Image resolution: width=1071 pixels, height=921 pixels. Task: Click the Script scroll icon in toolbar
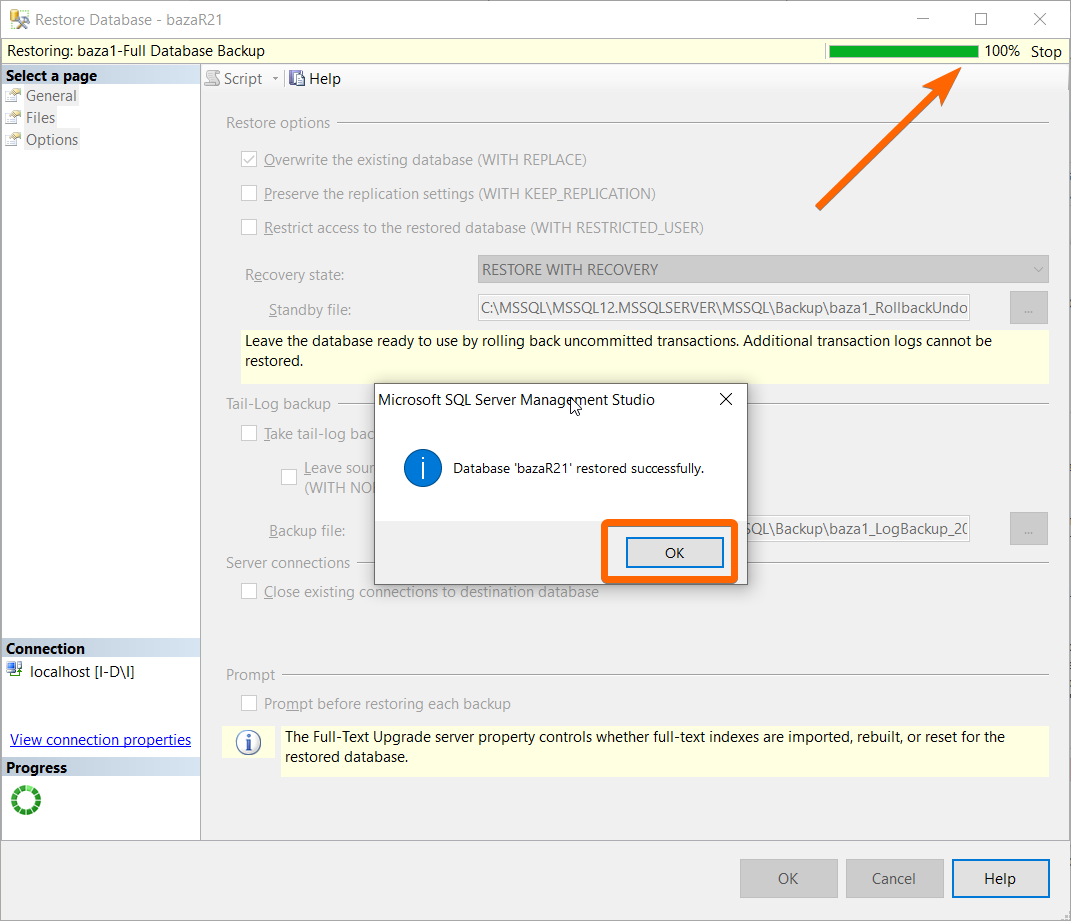(x=213, y=78)
